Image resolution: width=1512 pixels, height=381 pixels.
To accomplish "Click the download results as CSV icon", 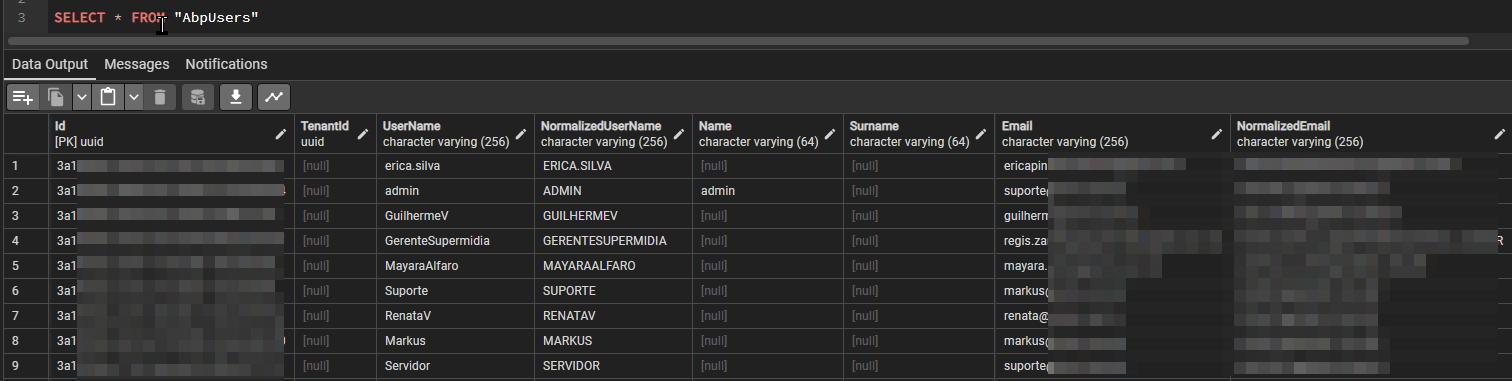I will 236,97.
